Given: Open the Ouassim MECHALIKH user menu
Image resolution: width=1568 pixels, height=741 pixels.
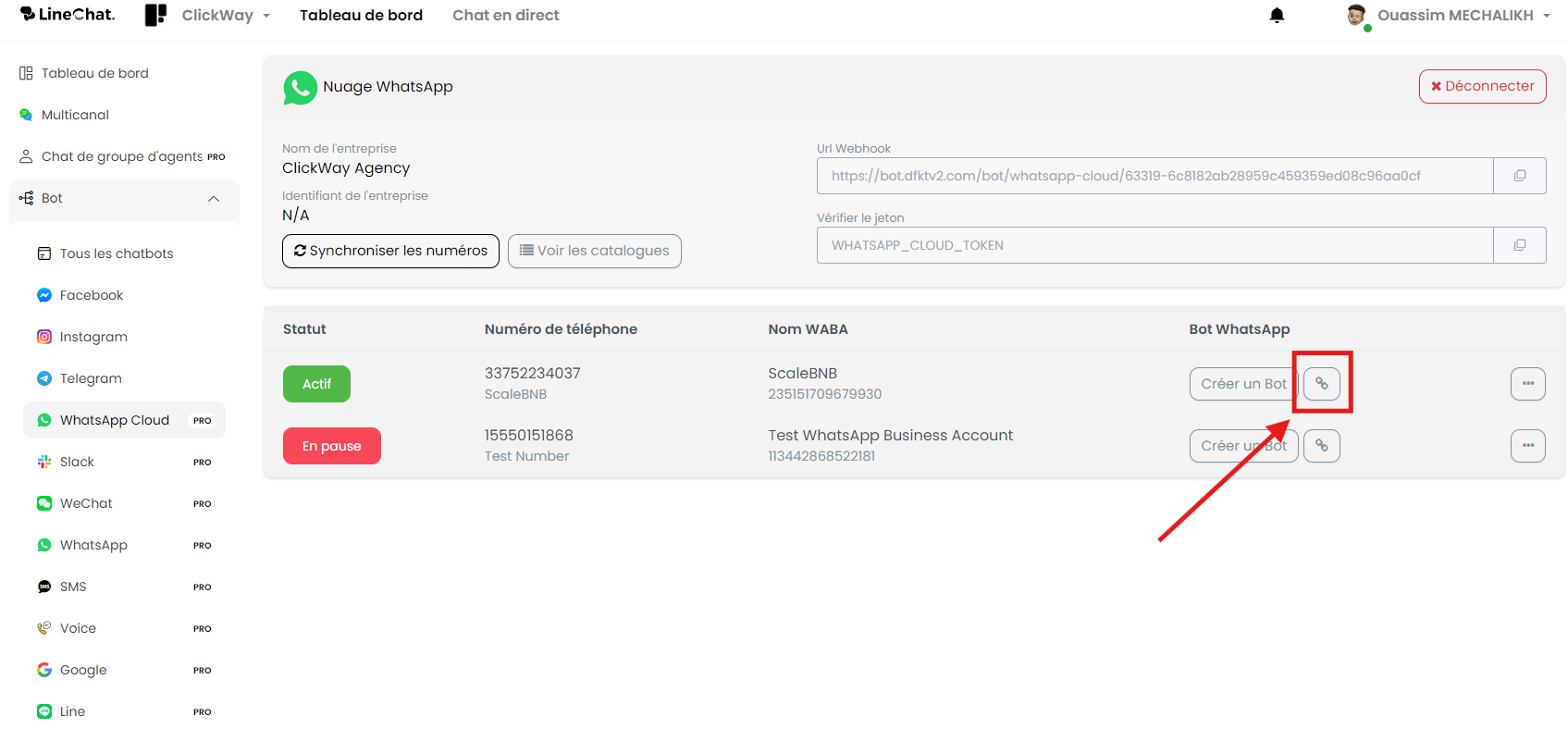Looking at the screenshot, I should click(x=1463, y=15).
